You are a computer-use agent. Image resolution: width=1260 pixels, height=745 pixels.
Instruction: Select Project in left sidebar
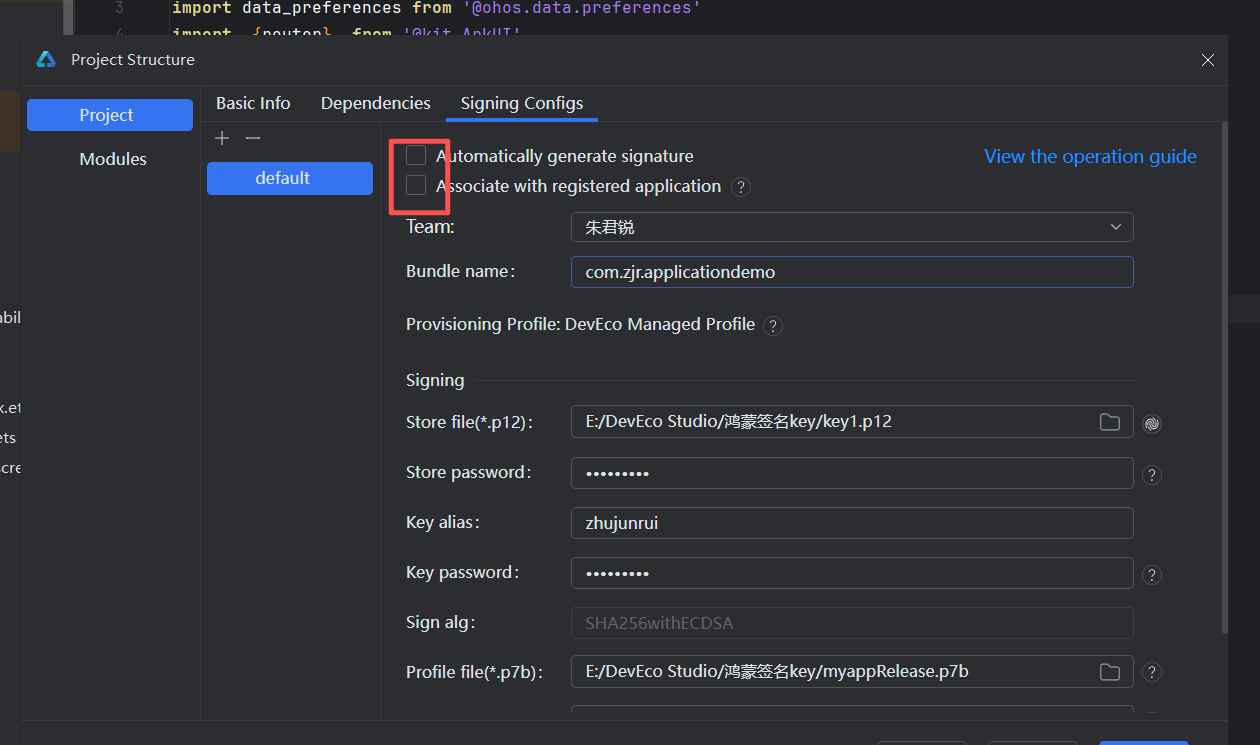click(x=110, y=115)
